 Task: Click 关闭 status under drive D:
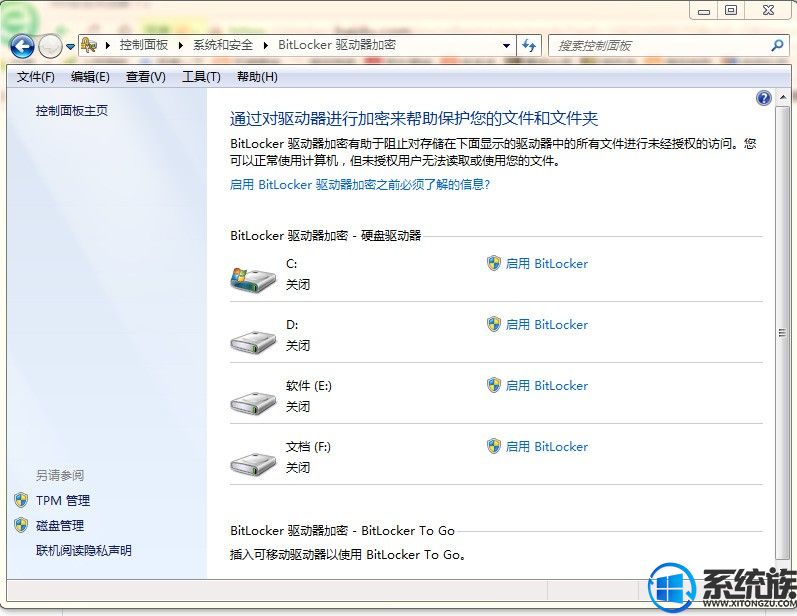[298, 345]
